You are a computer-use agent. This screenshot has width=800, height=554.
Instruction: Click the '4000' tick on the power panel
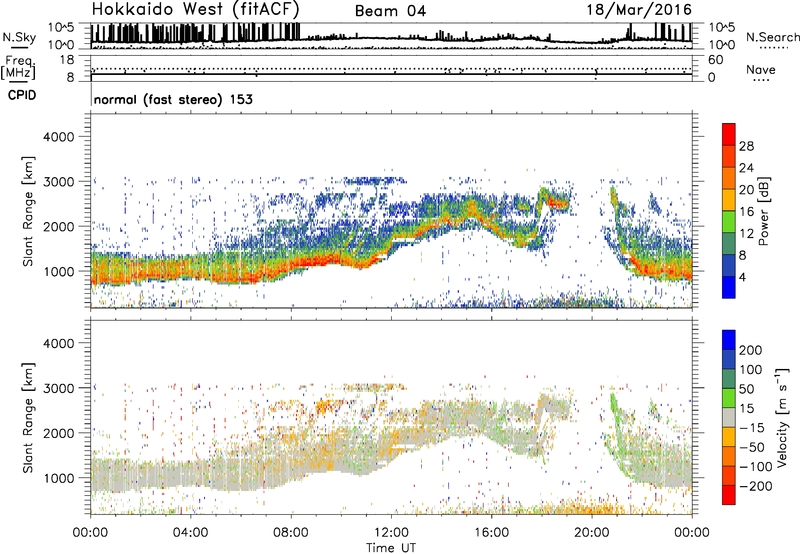(58, 137)
